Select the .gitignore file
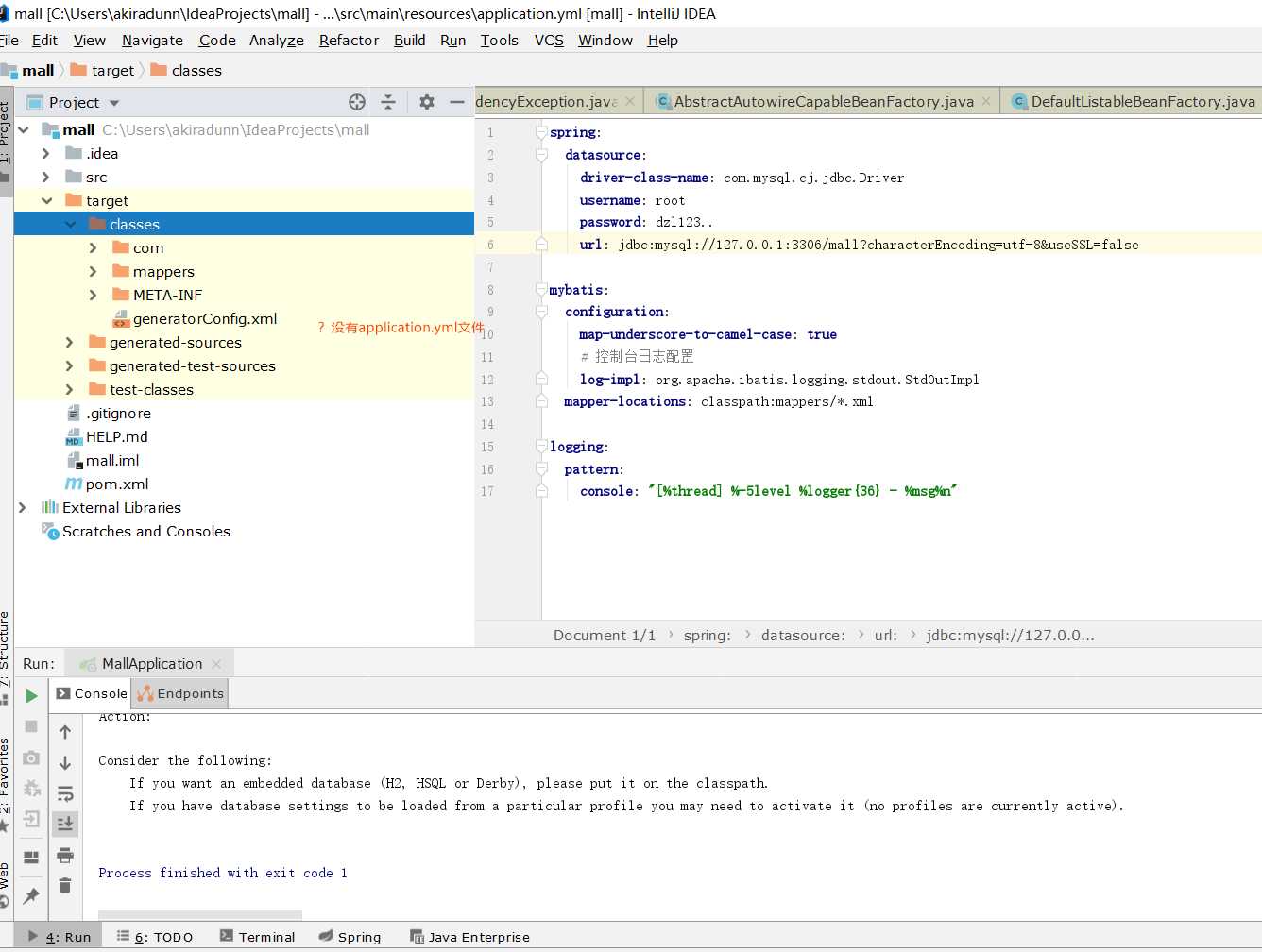1262x952 pixels. coord(118,413)
